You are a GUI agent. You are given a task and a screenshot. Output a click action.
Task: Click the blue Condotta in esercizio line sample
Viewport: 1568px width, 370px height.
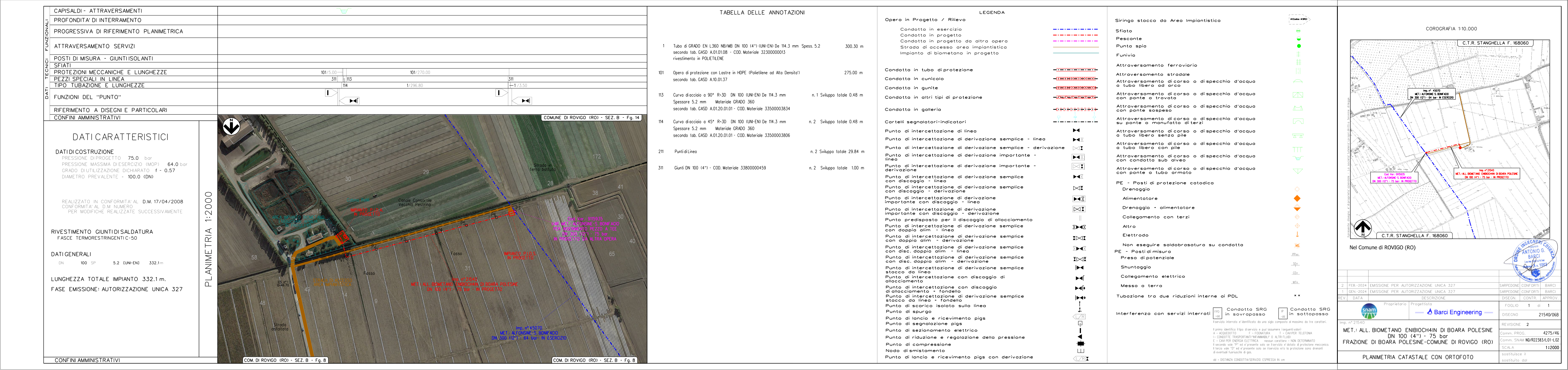point(1076,29)
